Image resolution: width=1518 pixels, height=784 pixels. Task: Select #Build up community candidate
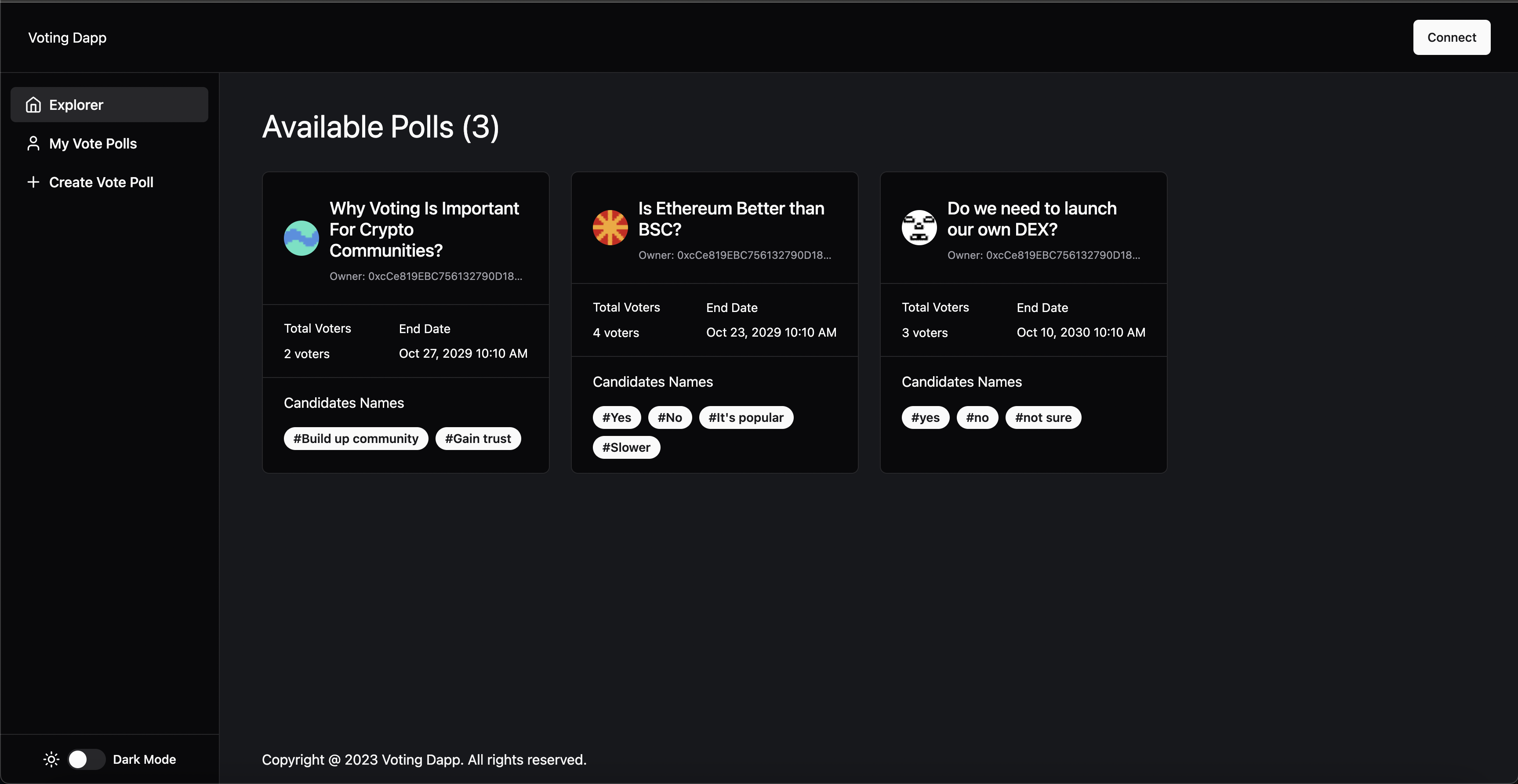coord(356,438)
